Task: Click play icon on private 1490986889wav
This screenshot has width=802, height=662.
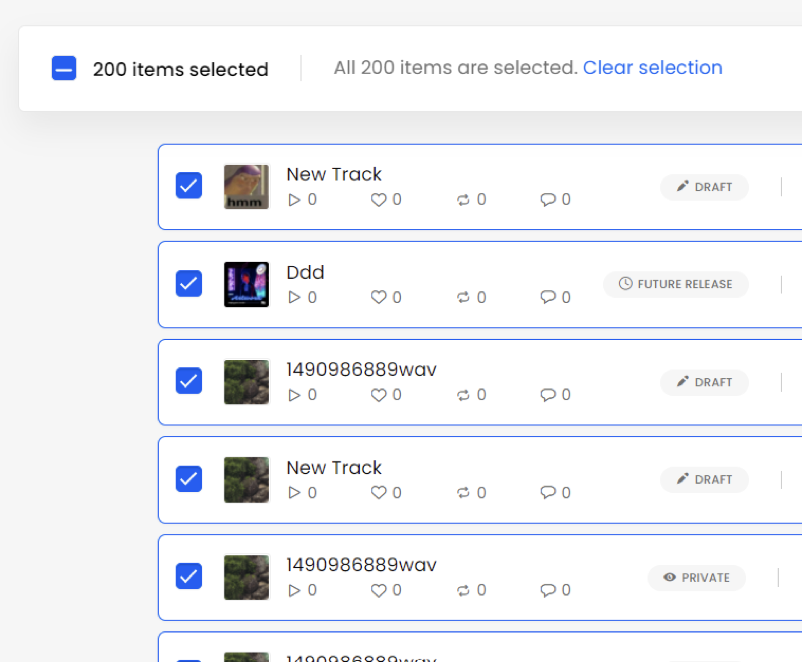Action: coord(294,590)
